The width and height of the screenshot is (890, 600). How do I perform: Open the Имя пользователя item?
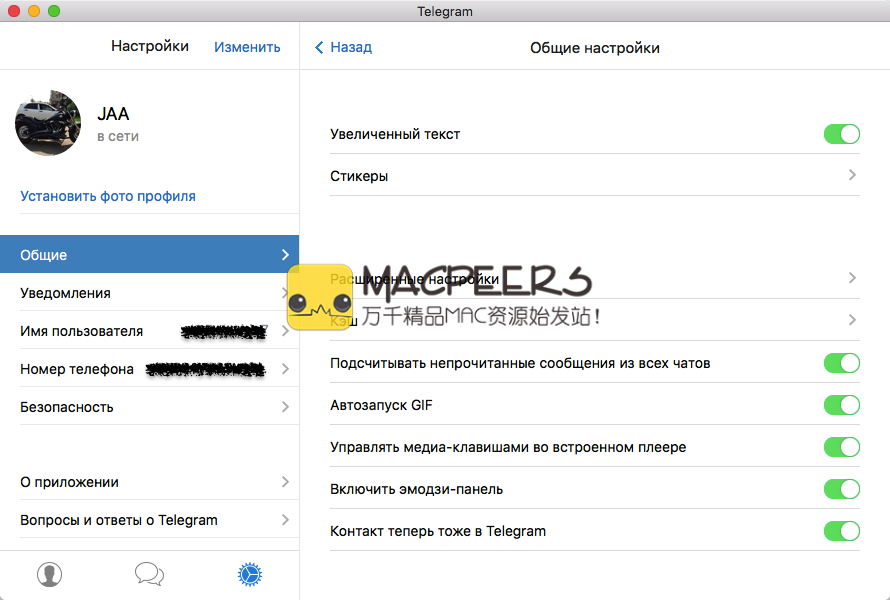(x=149, y=331)
